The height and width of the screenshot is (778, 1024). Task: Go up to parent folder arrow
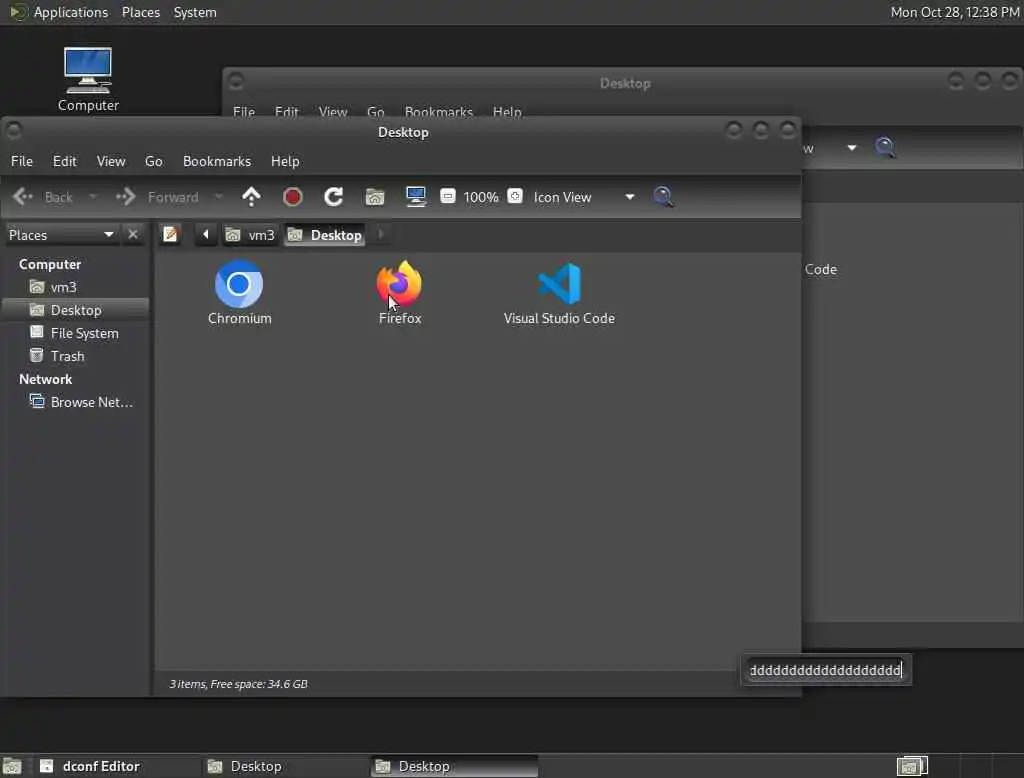click(251, 197)
